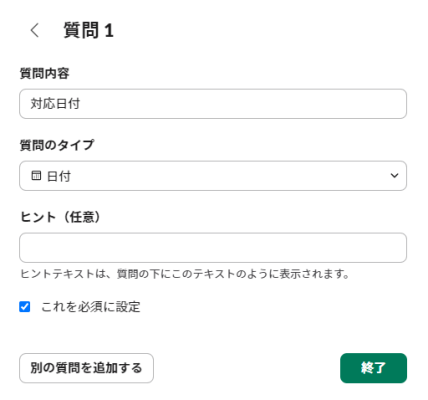Select the 日付 text in the type selector
This screenshot has width=428, height=400.
pos(59,176)
